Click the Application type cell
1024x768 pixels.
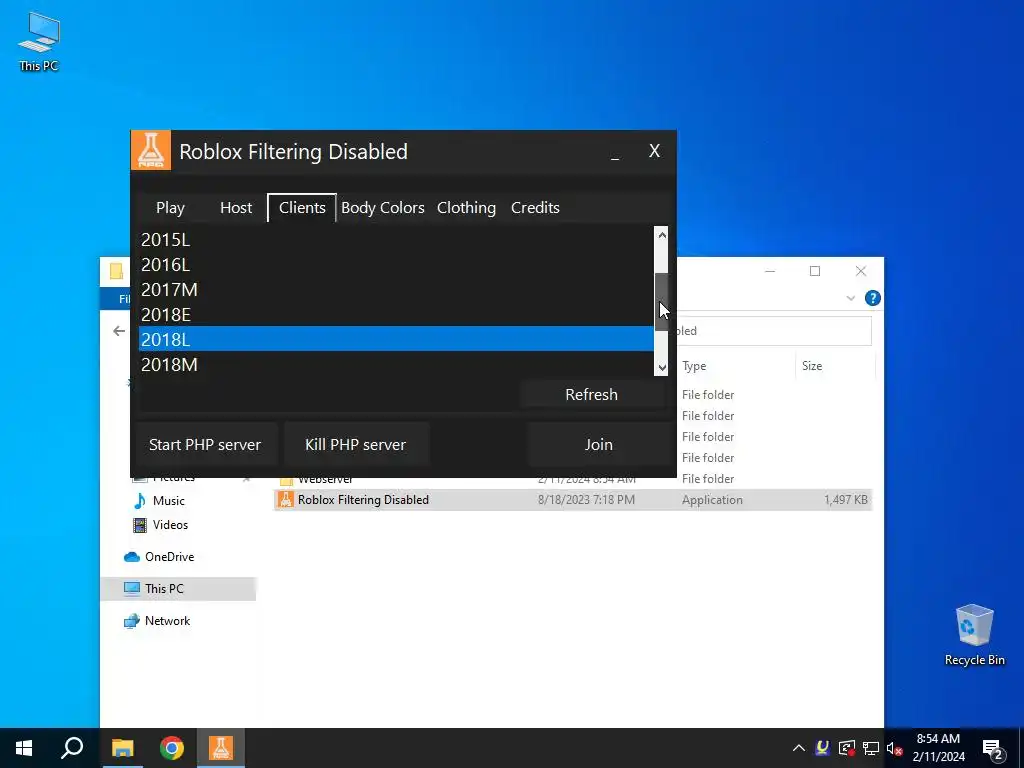[x=712, y=500]
